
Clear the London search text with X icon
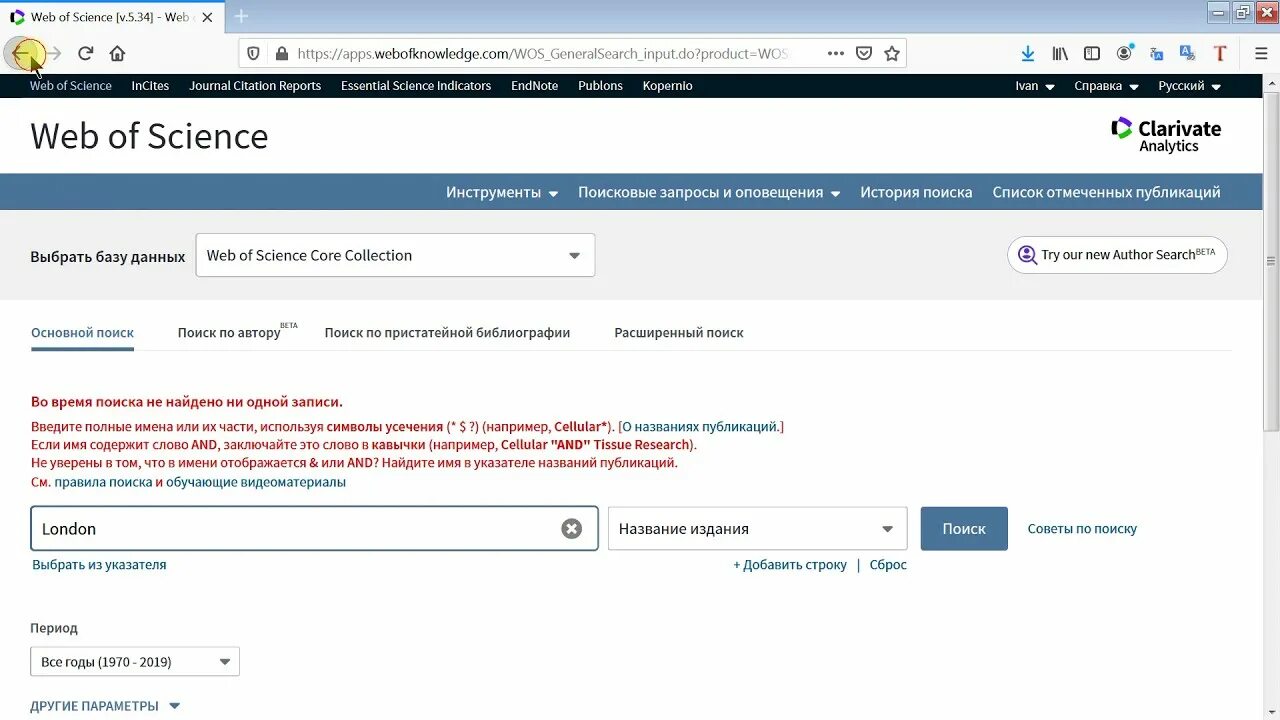[x=571, y=529]
